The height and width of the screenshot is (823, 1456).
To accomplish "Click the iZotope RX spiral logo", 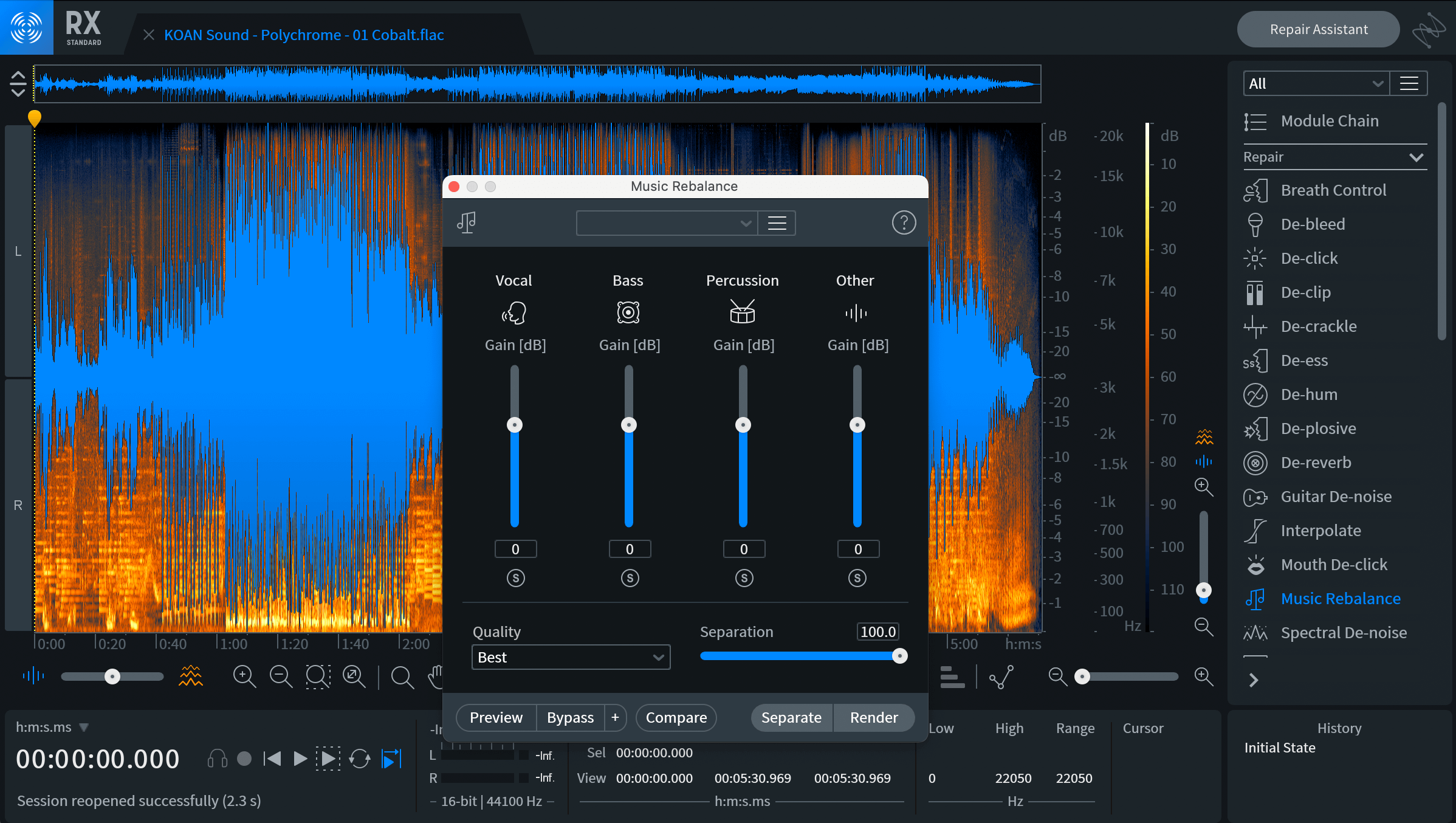I will (27, 27).
